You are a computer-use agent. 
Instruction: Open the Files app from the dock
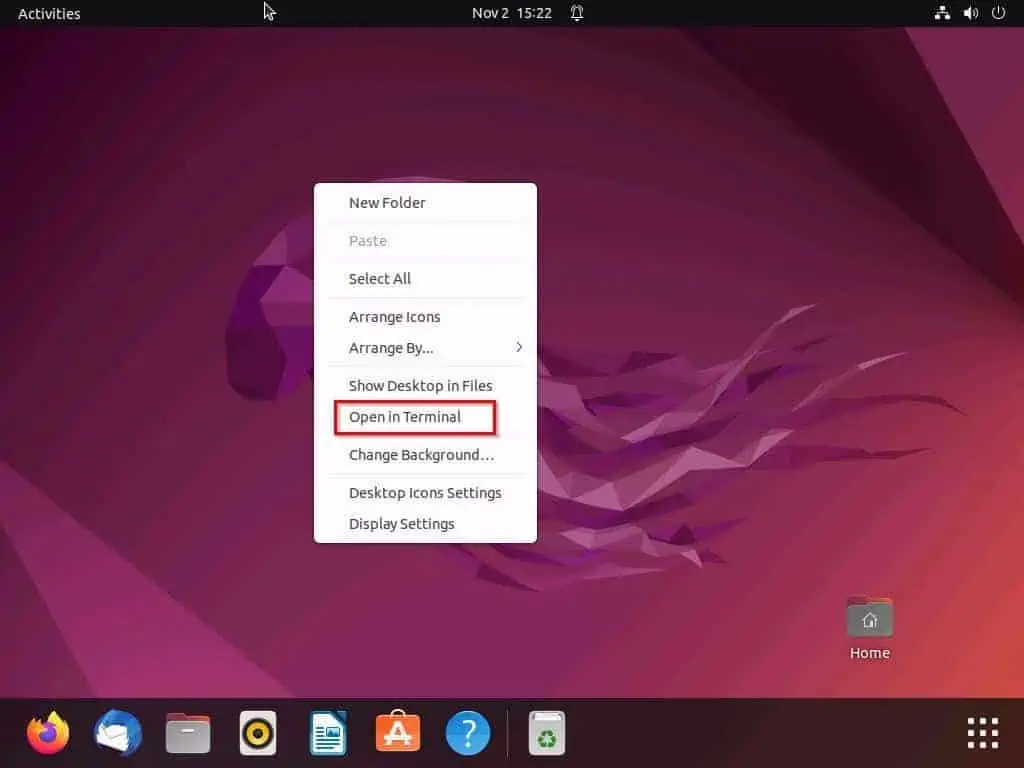coord(187,732)
